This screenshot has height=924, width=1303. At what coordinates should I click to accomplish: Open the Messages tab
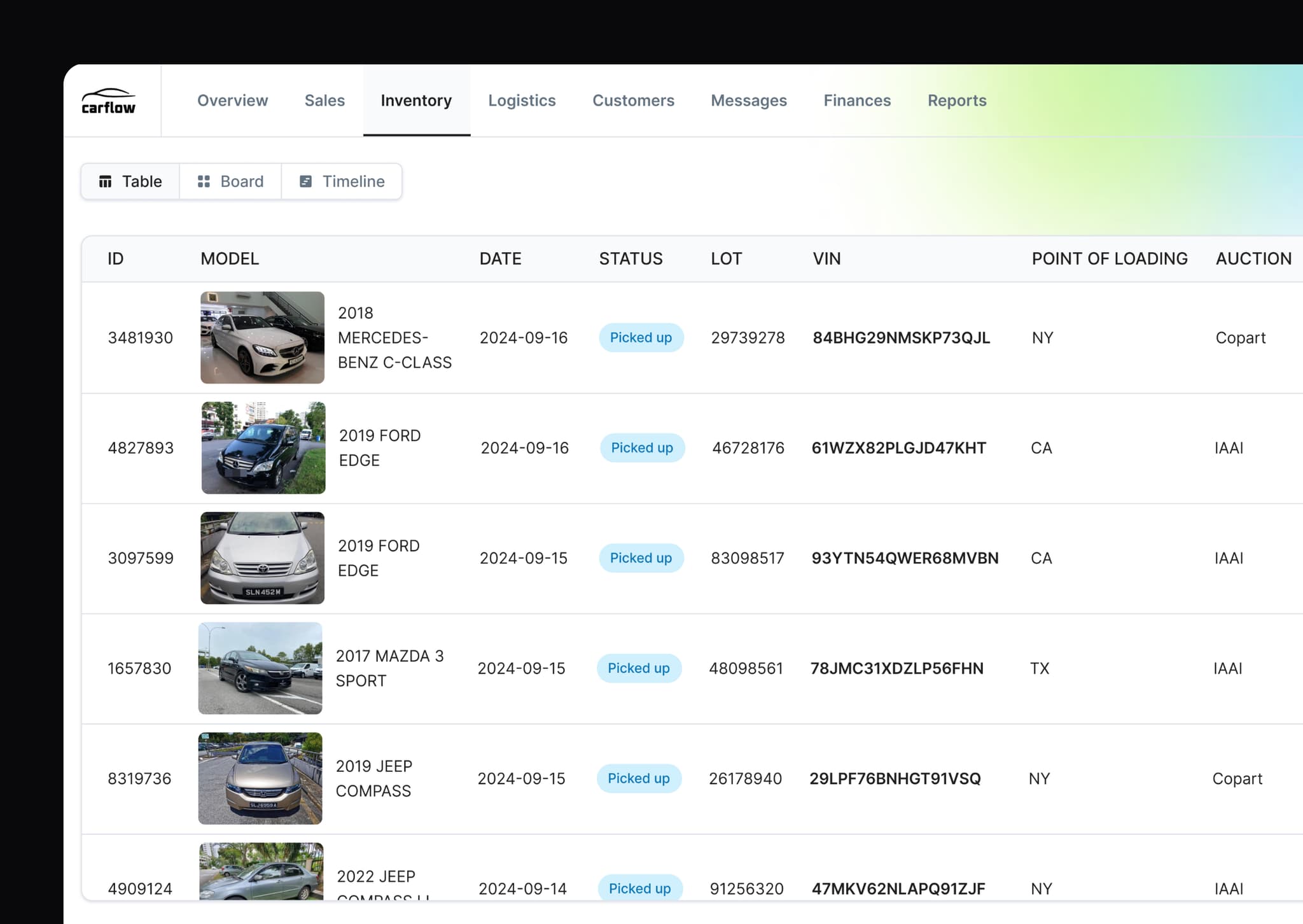[749, 101]
